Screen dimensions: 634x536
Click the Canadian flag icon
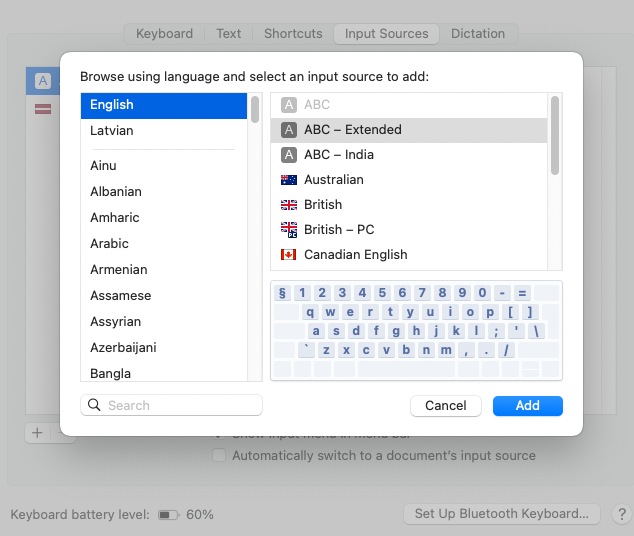288,255
